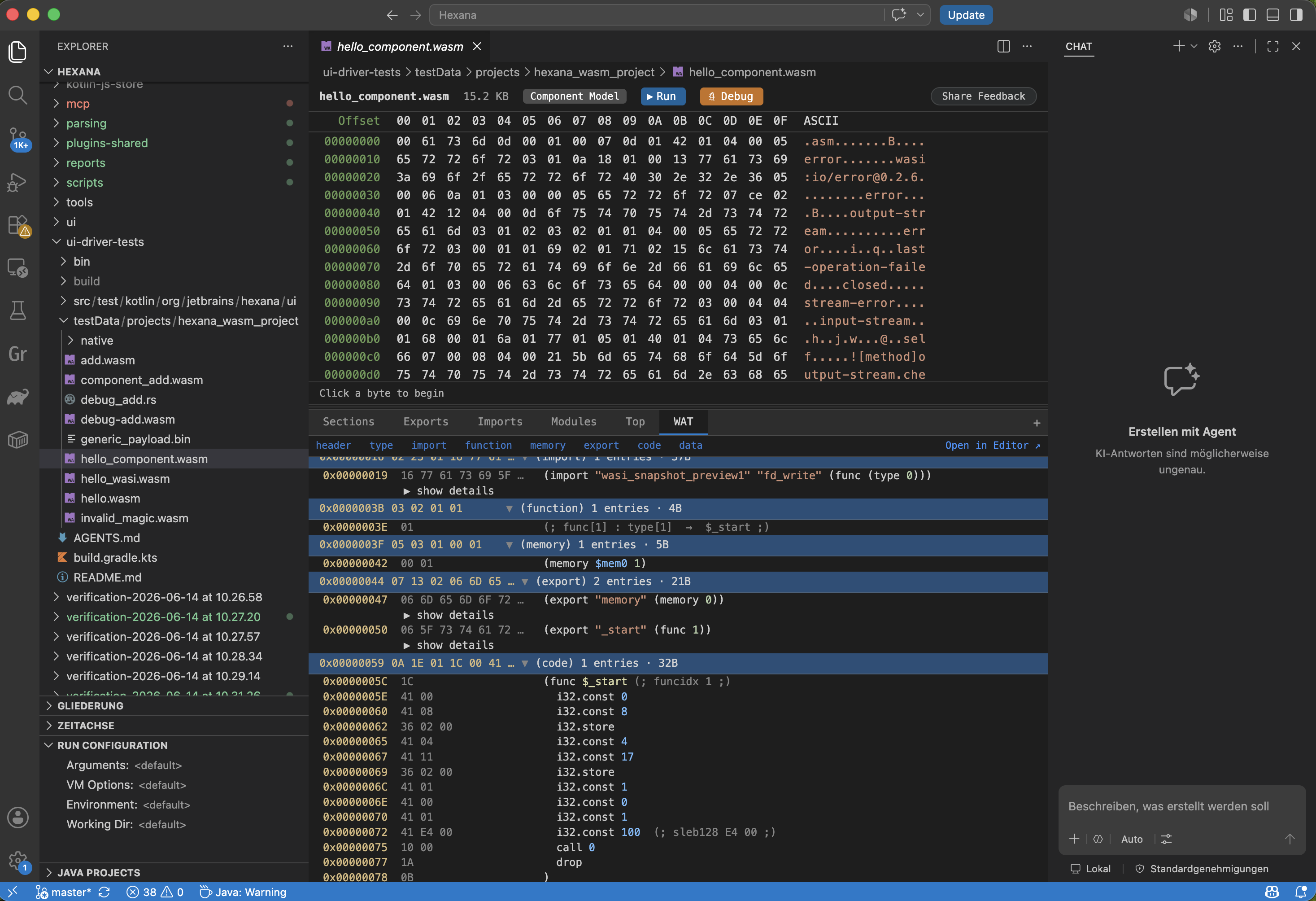
Task: Open the Auto model dropdown in chat
Action: click(1132, 839)
